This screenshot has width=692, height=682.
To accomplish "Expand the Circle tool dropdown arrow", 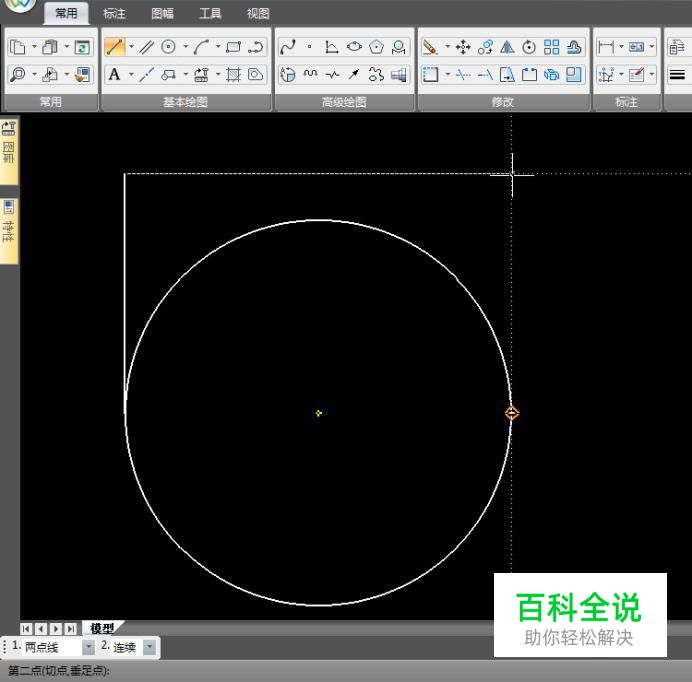I will [x=185, y=47].
